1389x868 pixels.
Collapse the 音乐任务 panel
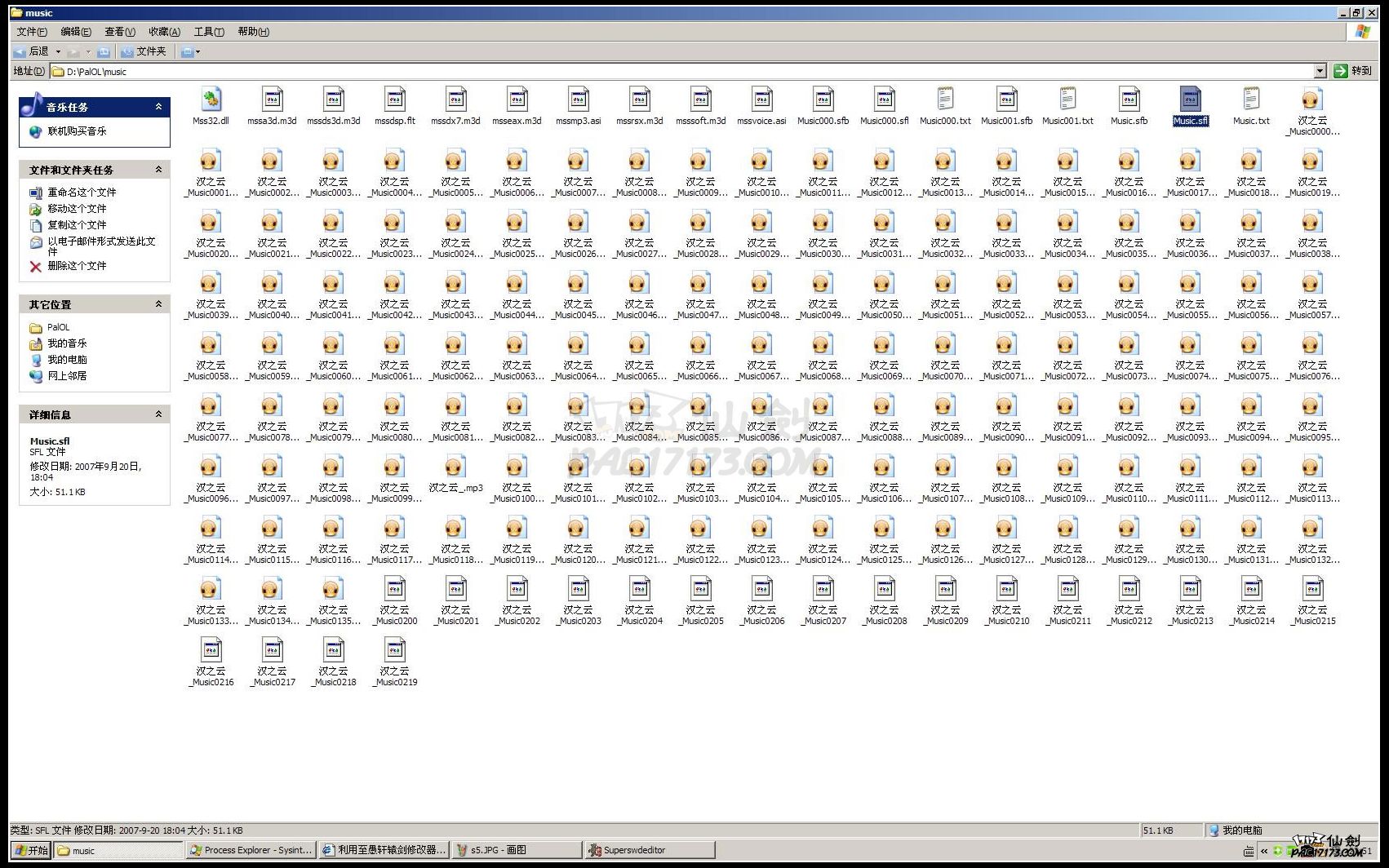(158, 107)
